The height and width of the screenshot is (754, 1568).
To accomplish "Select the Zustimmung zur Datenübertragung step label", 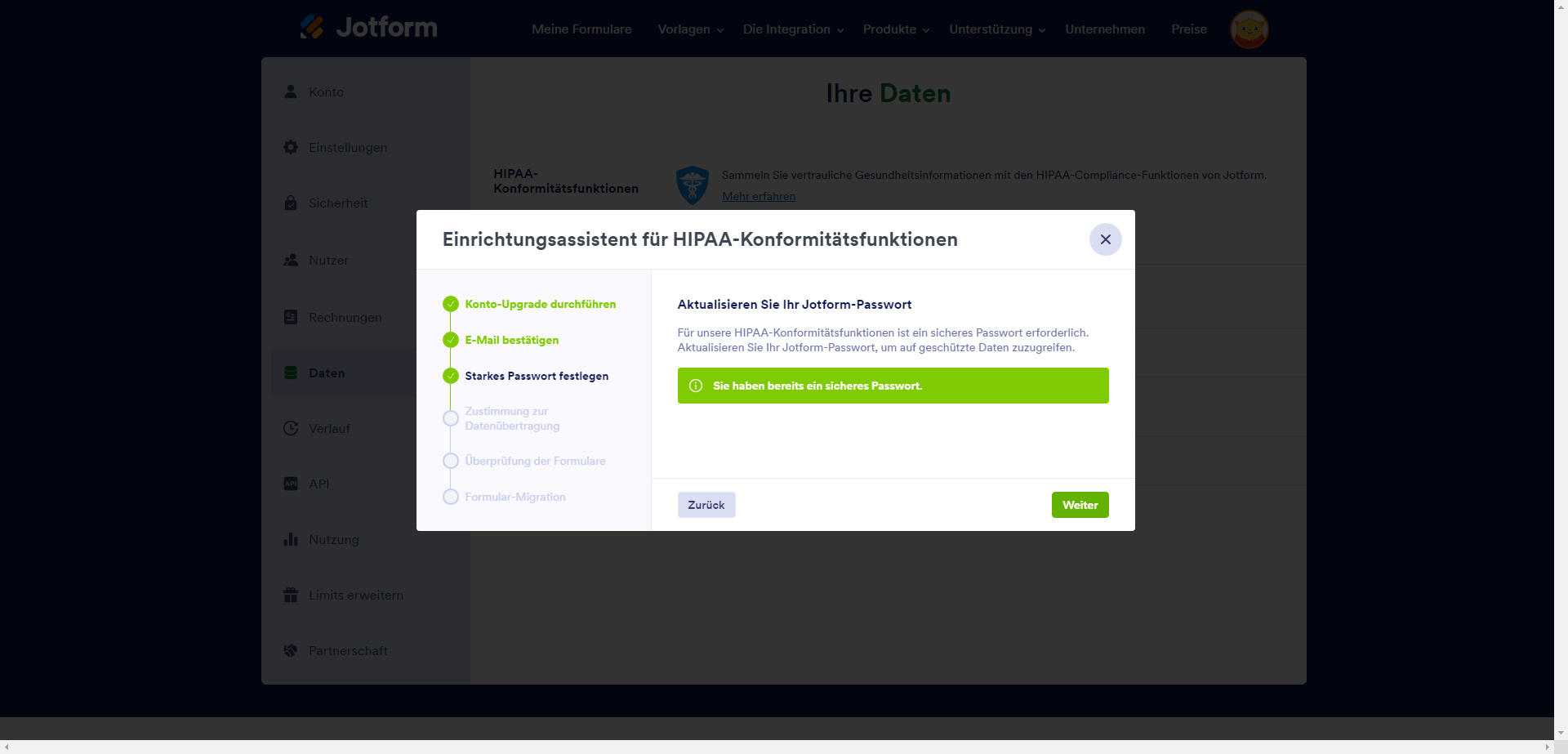I will [512, 418].
